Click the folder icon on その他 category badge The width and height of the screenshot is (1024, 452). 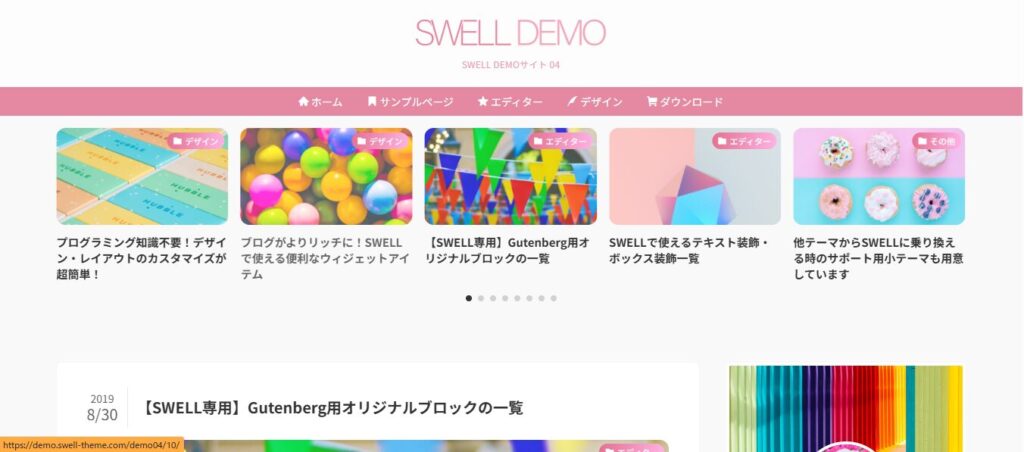pos(922,141)
